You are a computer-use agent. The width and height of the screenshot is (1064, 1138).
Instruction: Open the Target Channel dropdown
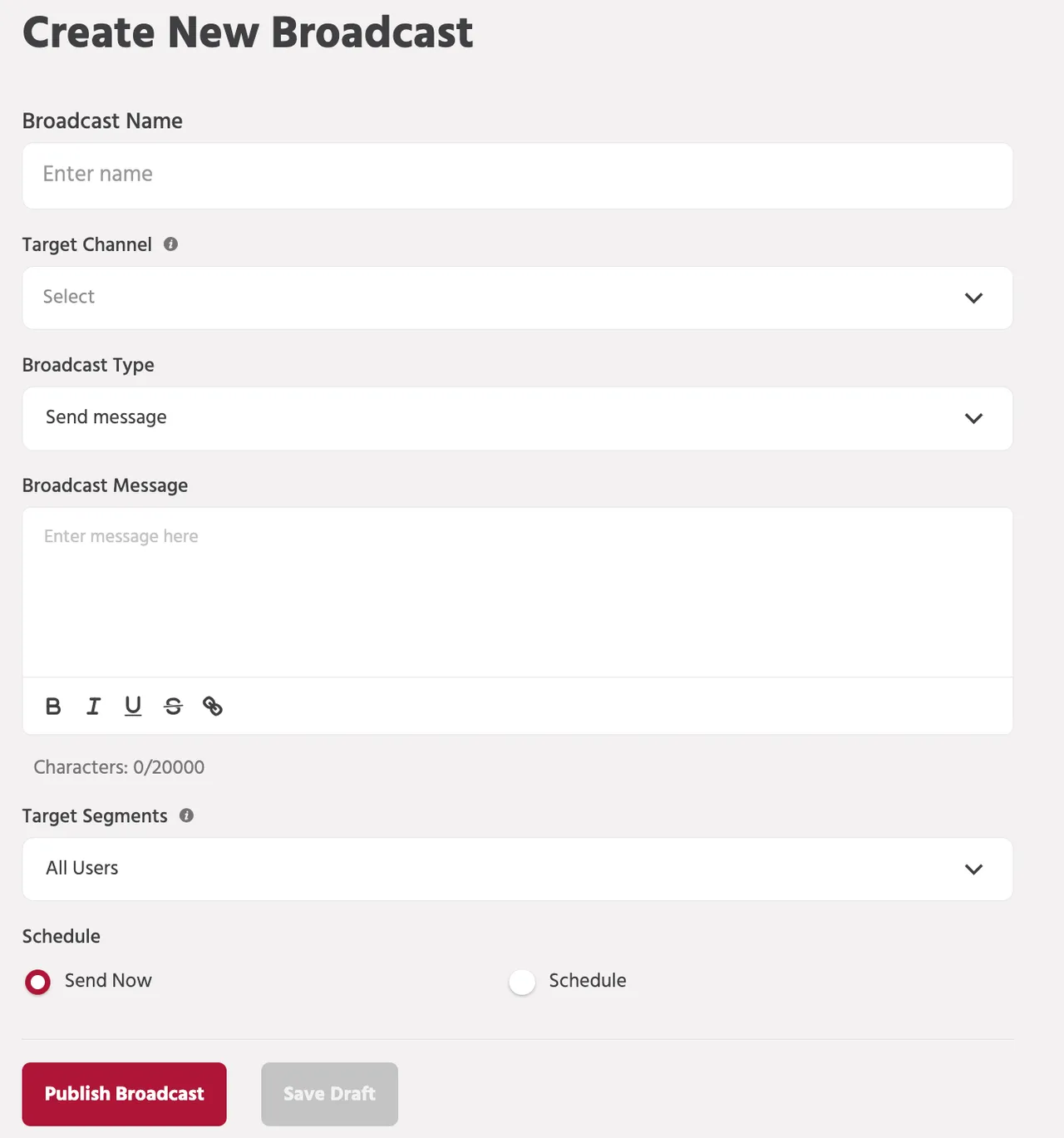(x=517, y=298)
